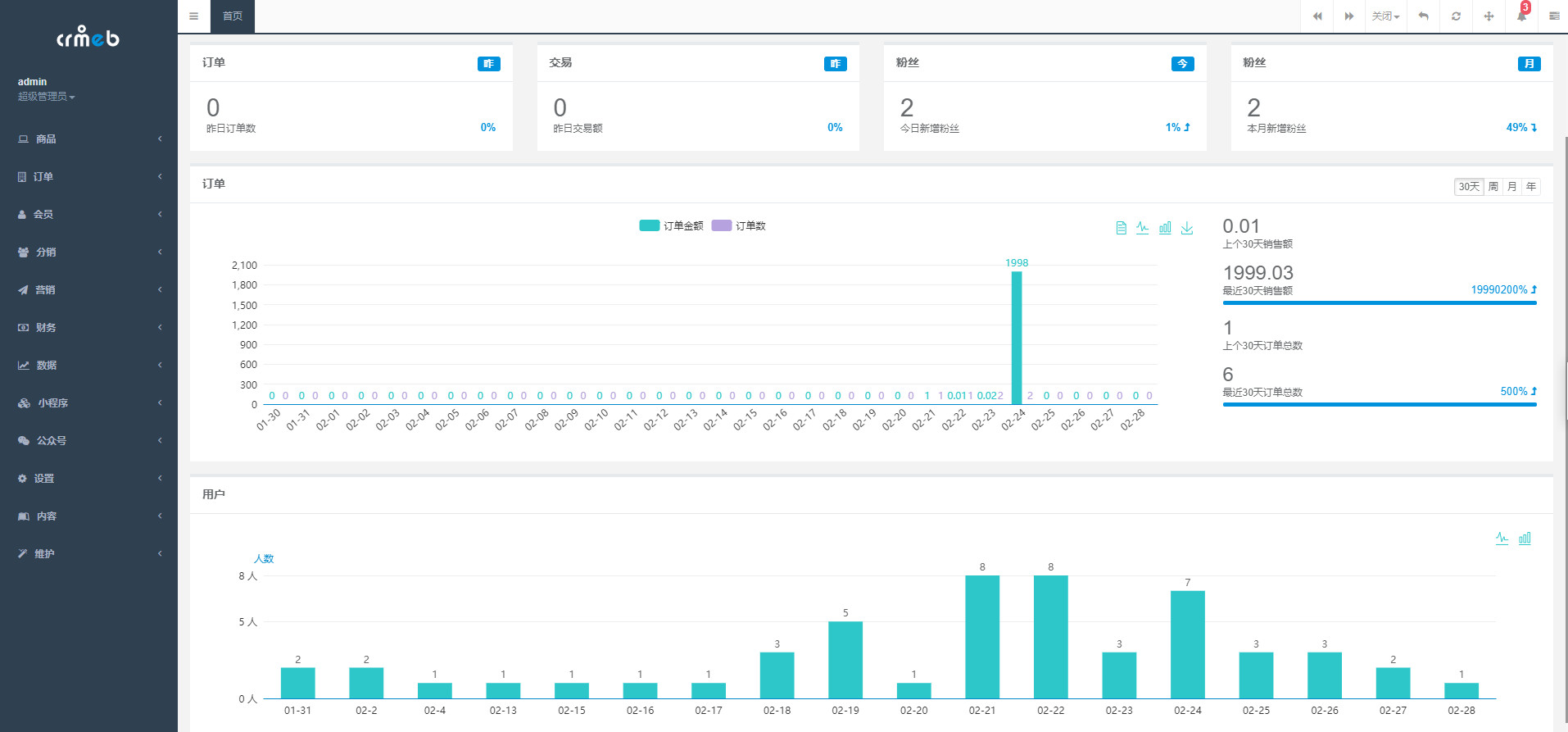This screenshot has width=1568, height=732.
Task: Open the 关闭 tab dropdown
Action: (1385, 16)
